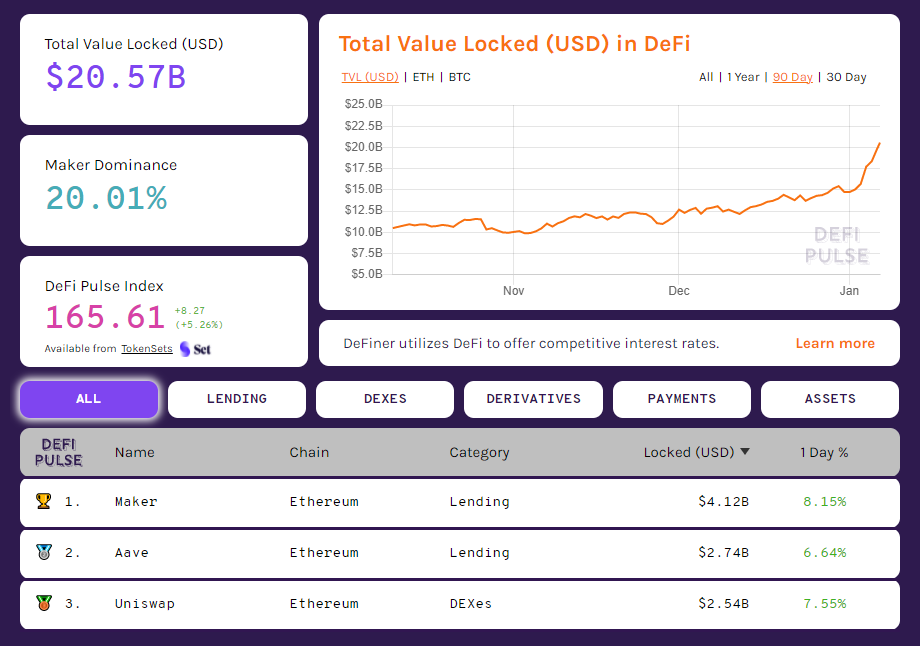Click the Set logo icon next to TokenSets
This screenshot has width=920, height=646.
195,349
